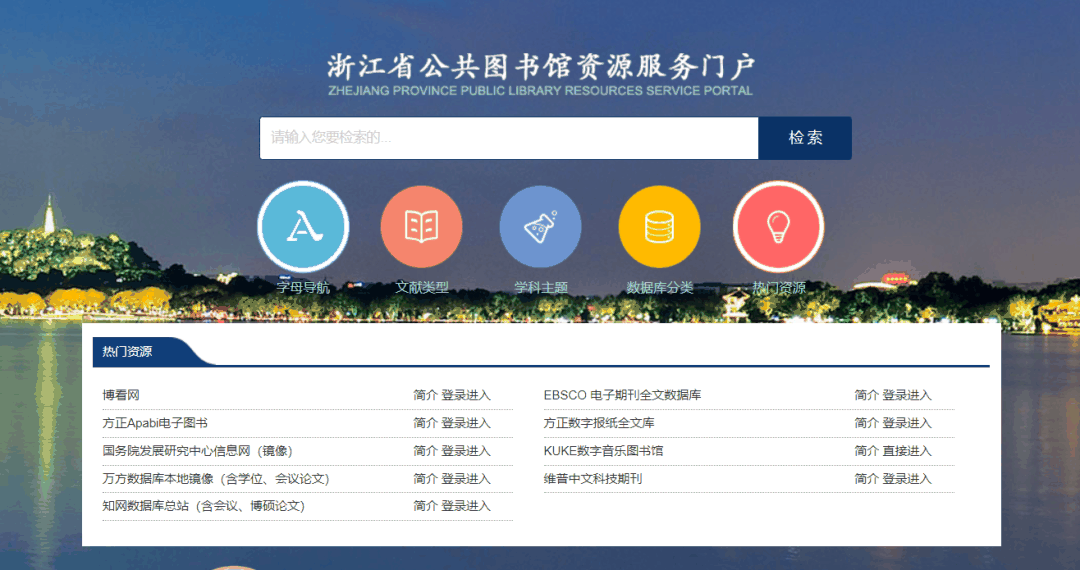Click 登录进入 for 维普中文科技期刊
The image size is (1080, 570).
pyautogui.click(x=907, y=479)
